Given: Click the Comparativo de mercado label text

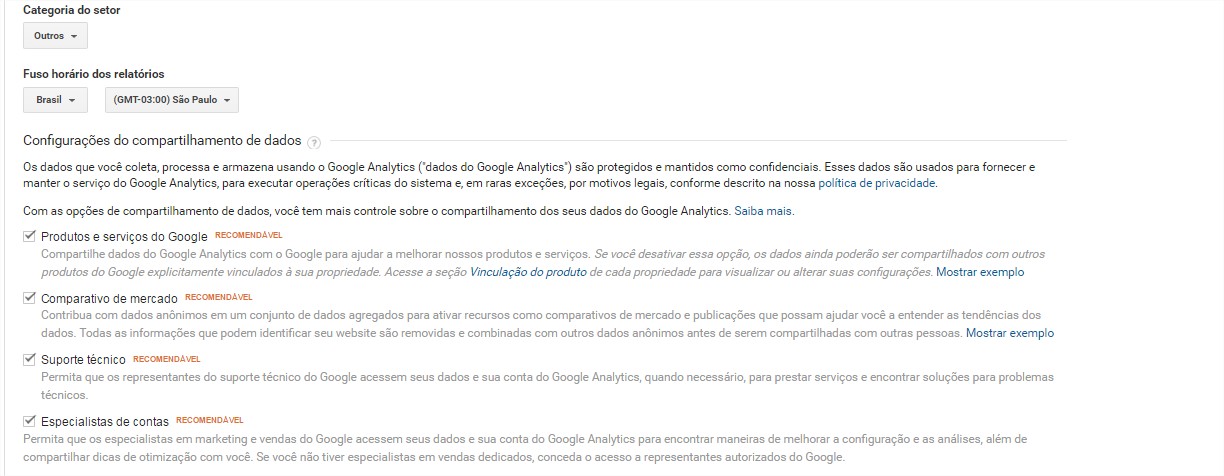Looking at the screenshot, I should [109, 299].
